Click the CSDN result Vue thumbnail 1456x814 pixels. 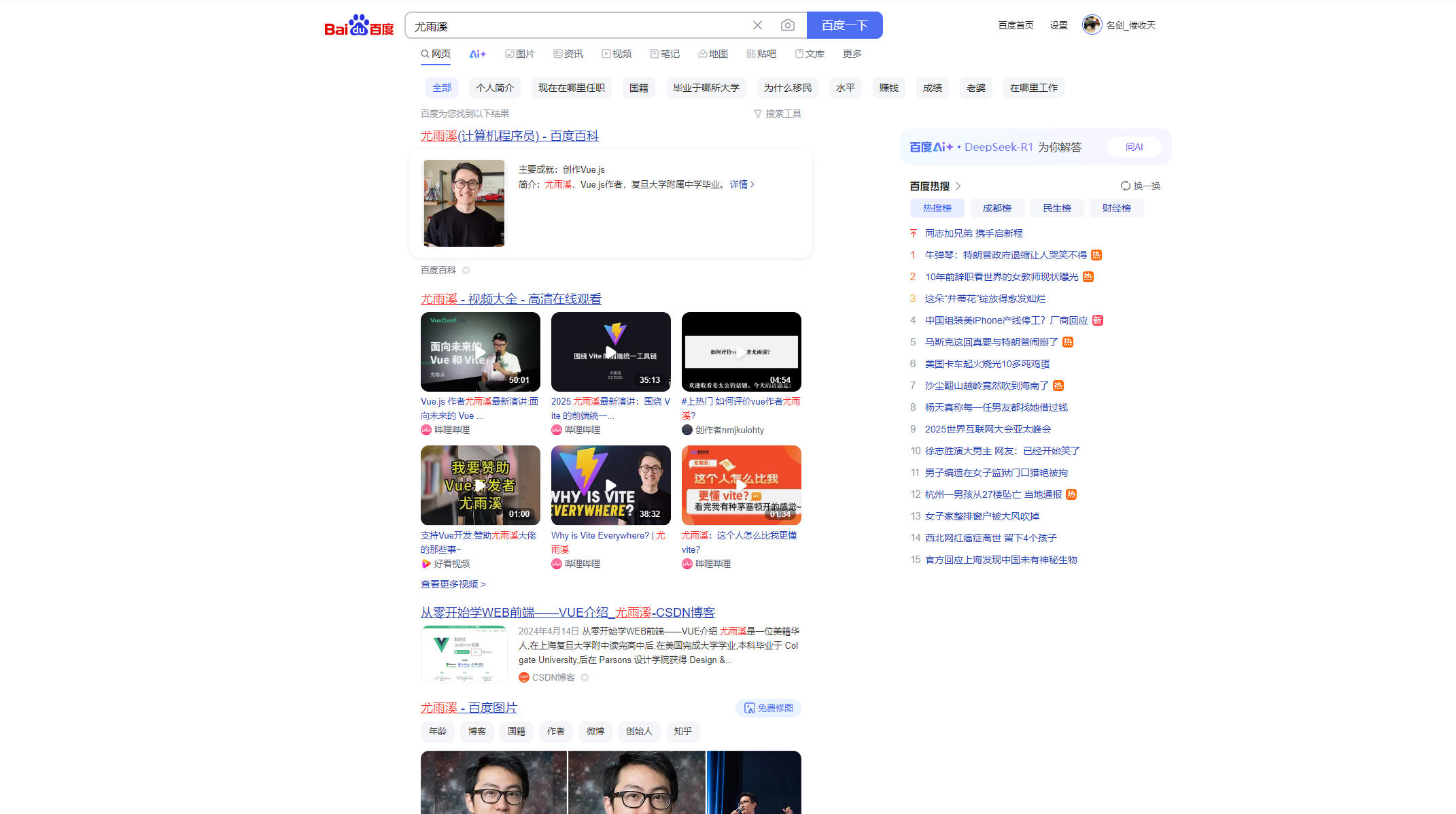[464, 654]
